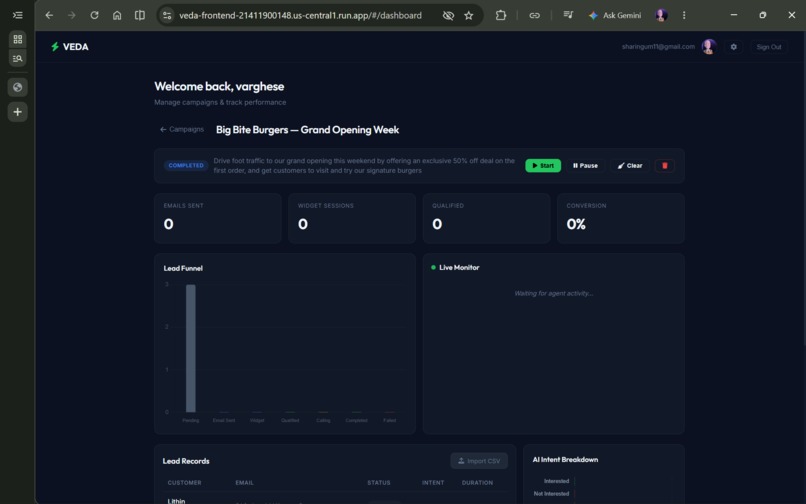Viewport: 806px width, 504px height.
Task: Click the link chain icon in toolbar
Action: [x=535, y=15]
